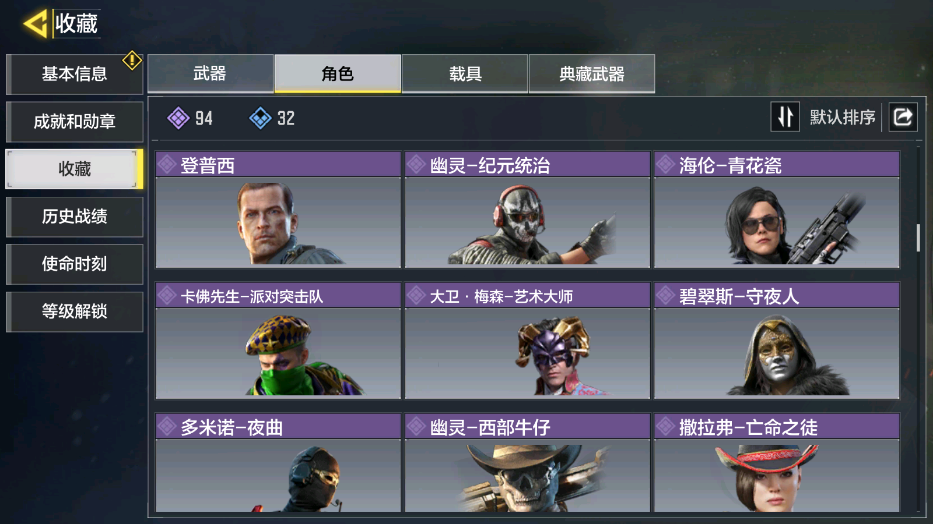The image size is (933, 524).
Task: Select the 碧翠斯-守夜人 character card
Action: [x=777, y=341]
